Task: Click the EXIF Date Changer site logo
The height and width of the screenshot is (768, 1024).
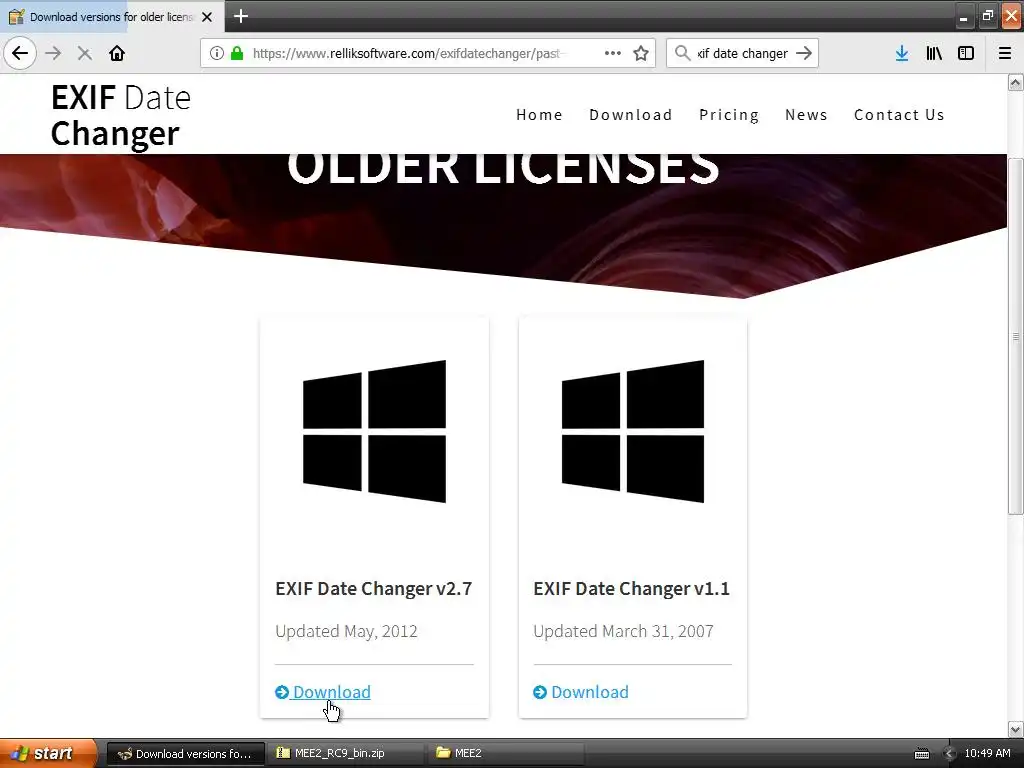Action: pos(121,116)
